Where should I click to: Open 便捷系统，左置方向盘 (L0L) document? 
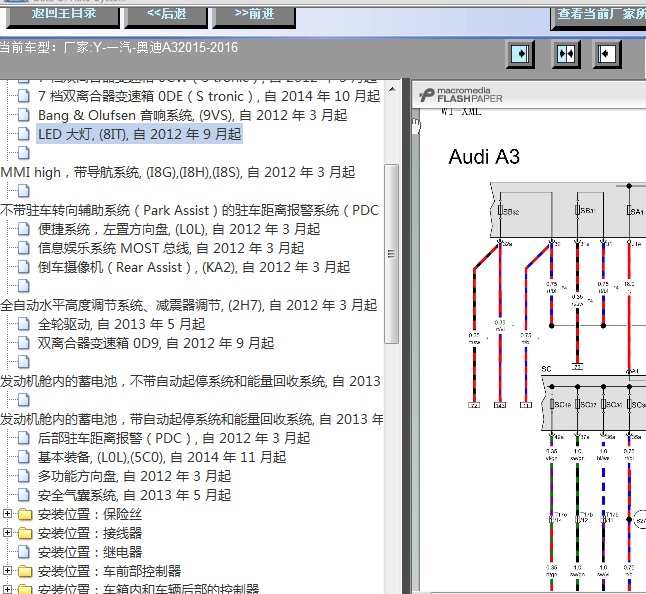[x=179, y=229]
